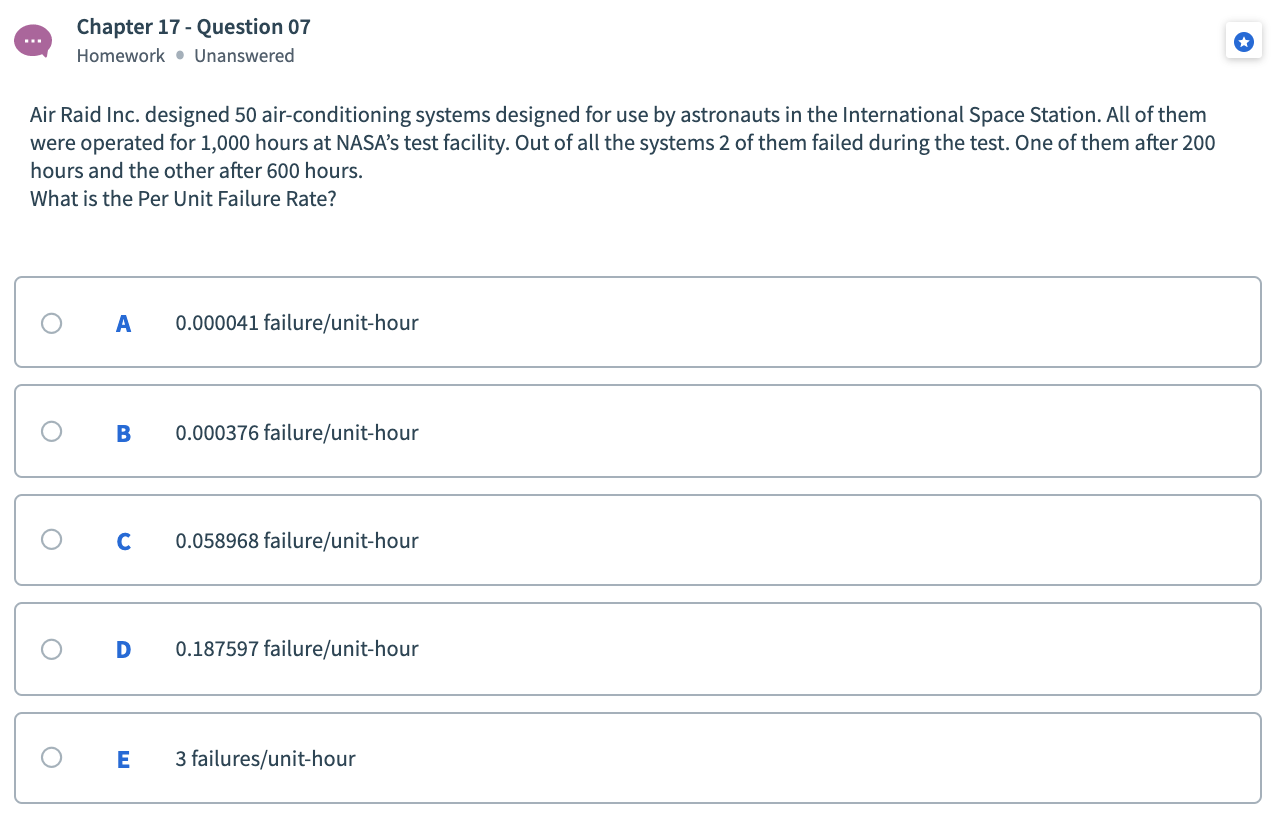
Task: Open the purple speech bubble discussion icon
Action: coord(33,41)
